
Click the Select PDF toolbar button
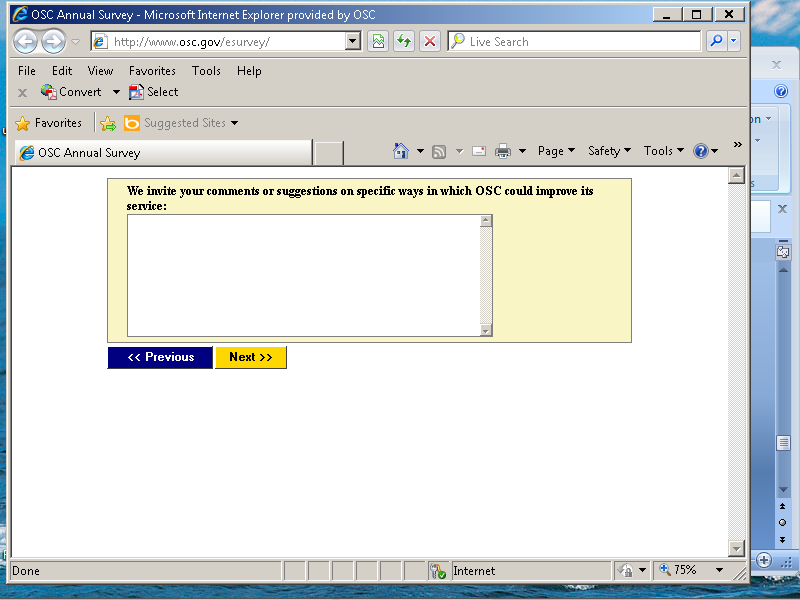click(x=154, y=92)
